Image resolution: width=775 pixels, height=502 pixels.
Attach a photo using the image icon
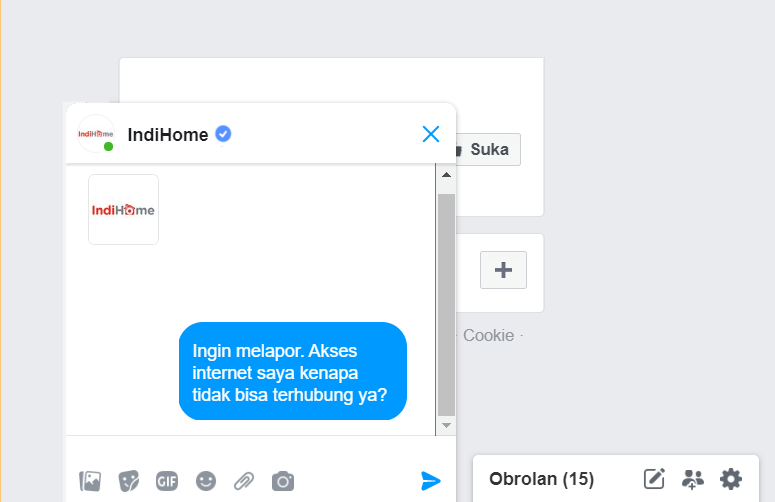click(x=90, y=481)
